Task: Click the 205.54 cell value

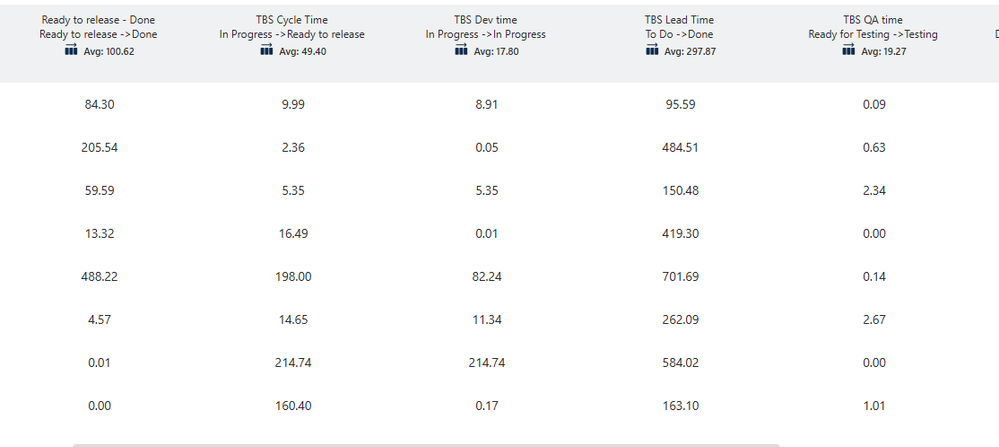Action: coord(99,148)
